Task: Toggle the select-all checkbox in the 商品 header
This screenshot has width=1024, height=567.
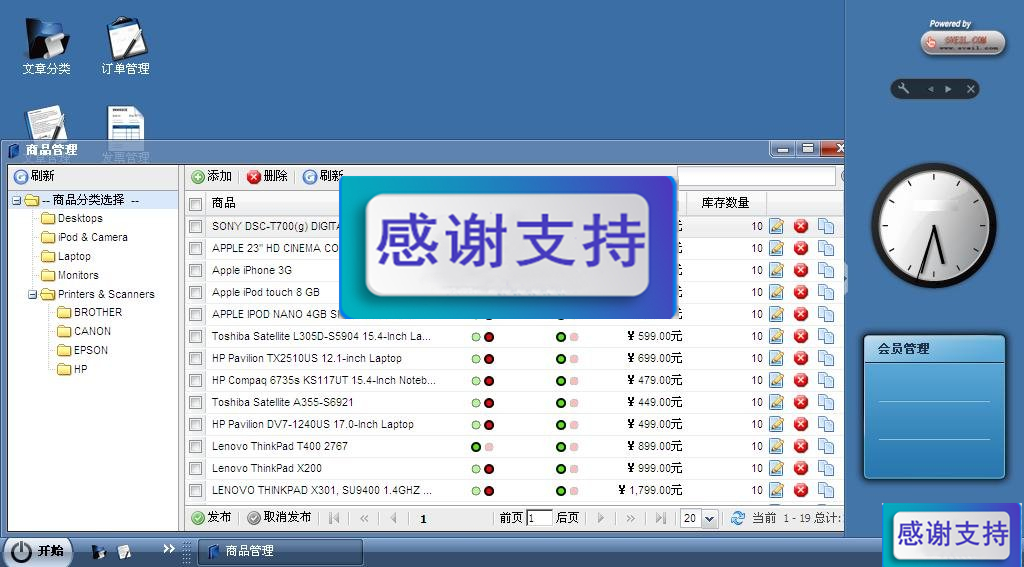Action: point(195,204)
